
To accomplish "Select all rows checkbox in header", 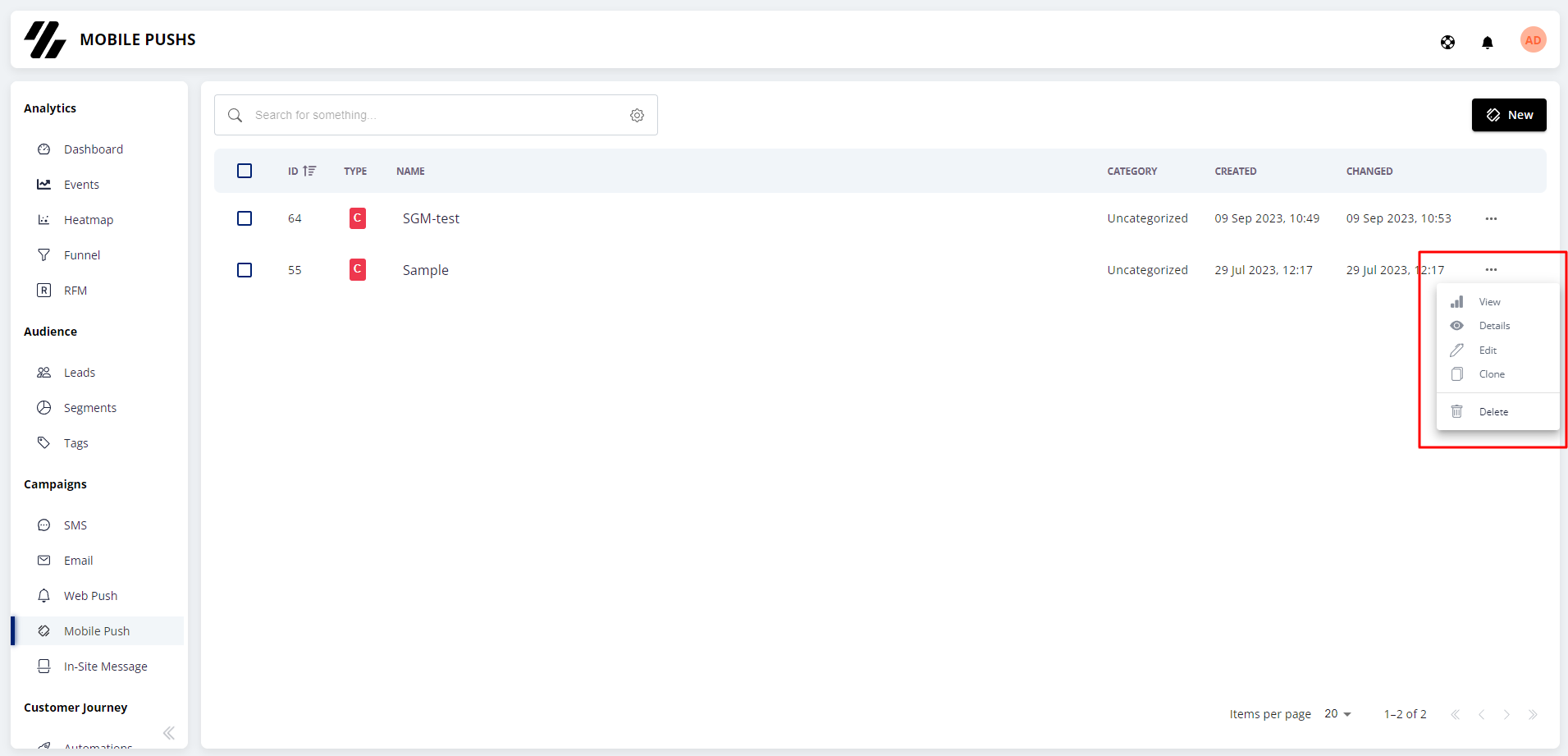I will click(x=245, y=171).
